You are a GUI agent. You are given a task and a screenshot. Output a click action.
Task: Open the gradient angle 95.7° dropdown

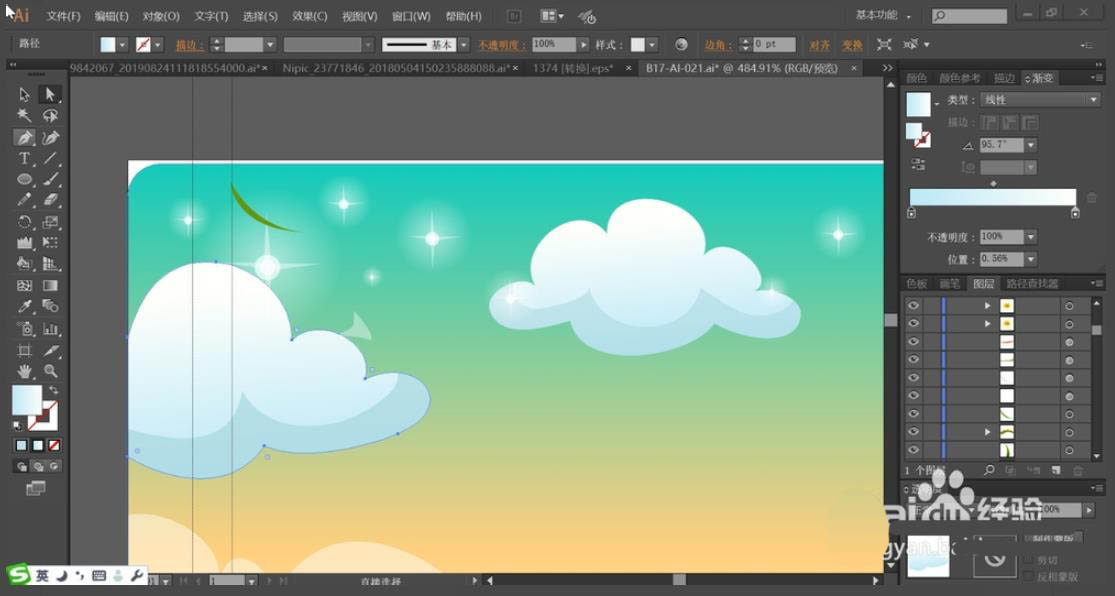click(x=1031, y=145)
